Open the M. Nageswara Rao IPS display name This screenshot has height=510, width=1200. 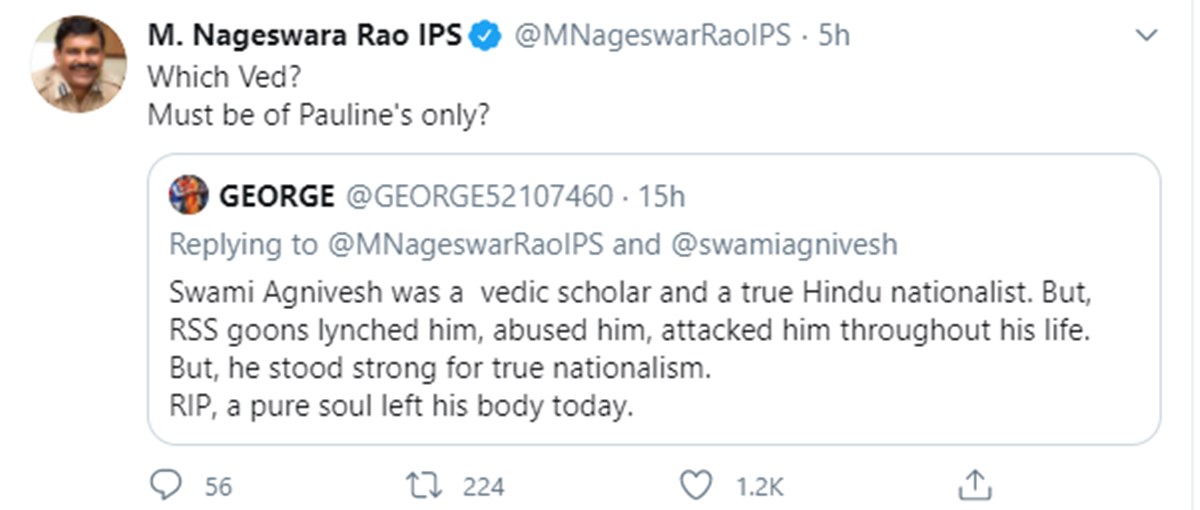305,36
